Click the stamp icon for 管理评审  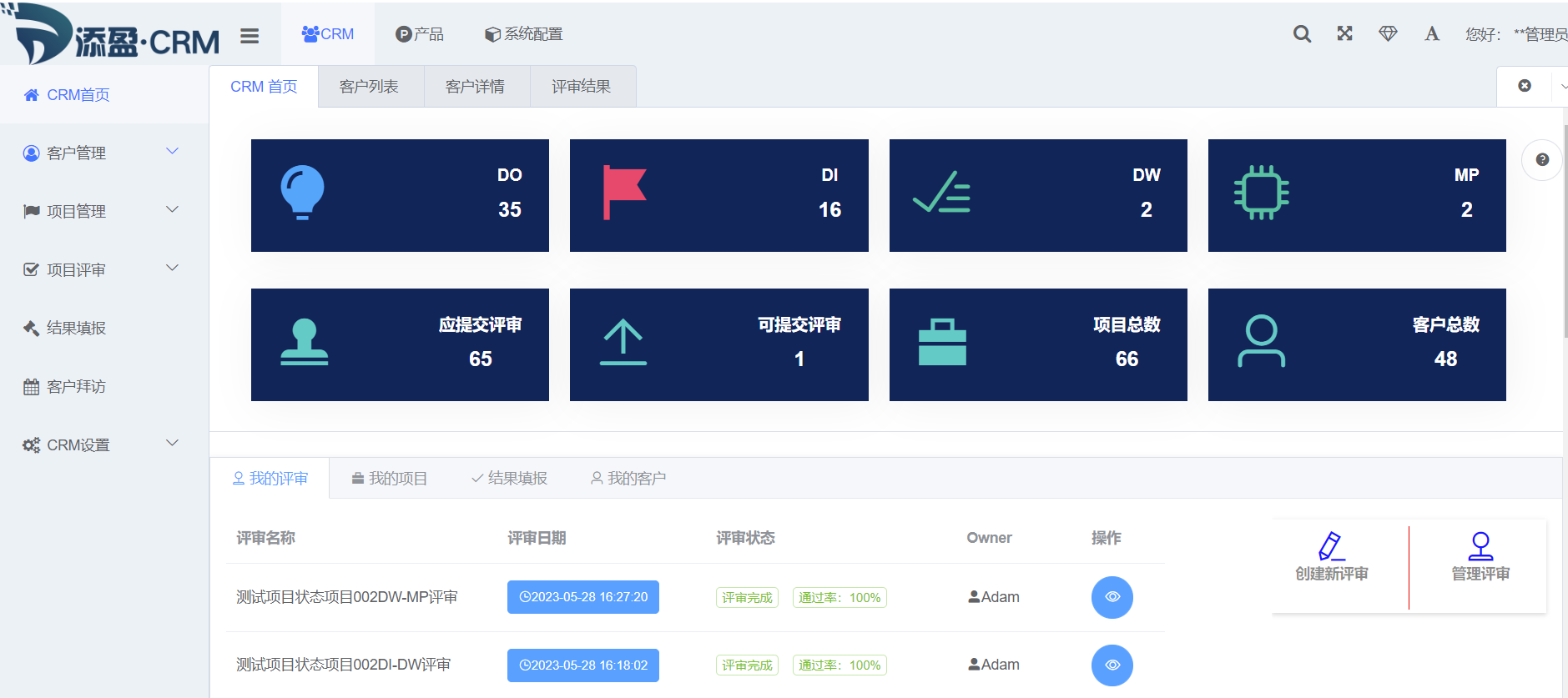[x=1480, y=546]
